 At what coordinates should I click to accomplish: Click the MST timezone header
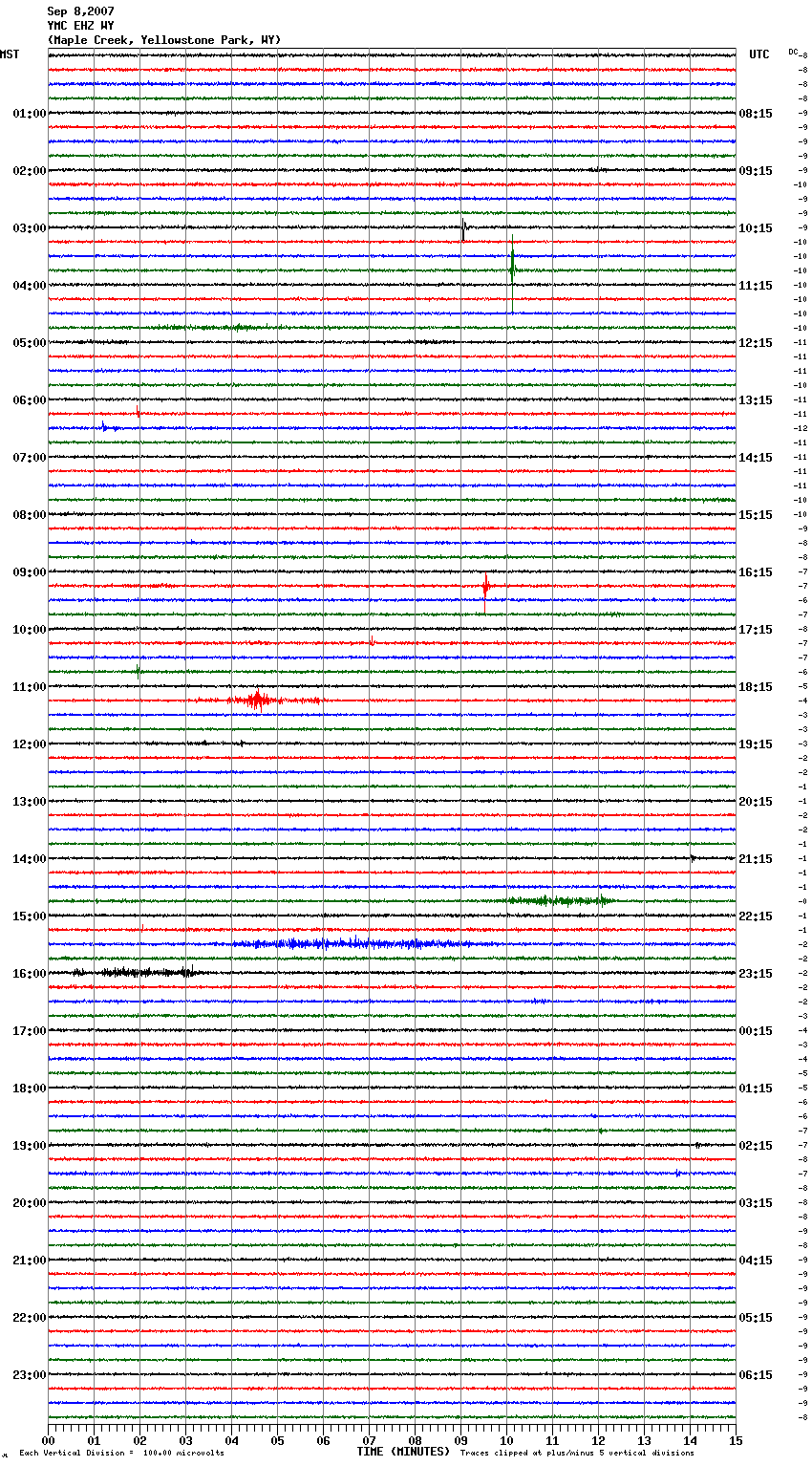coord(10,54)
